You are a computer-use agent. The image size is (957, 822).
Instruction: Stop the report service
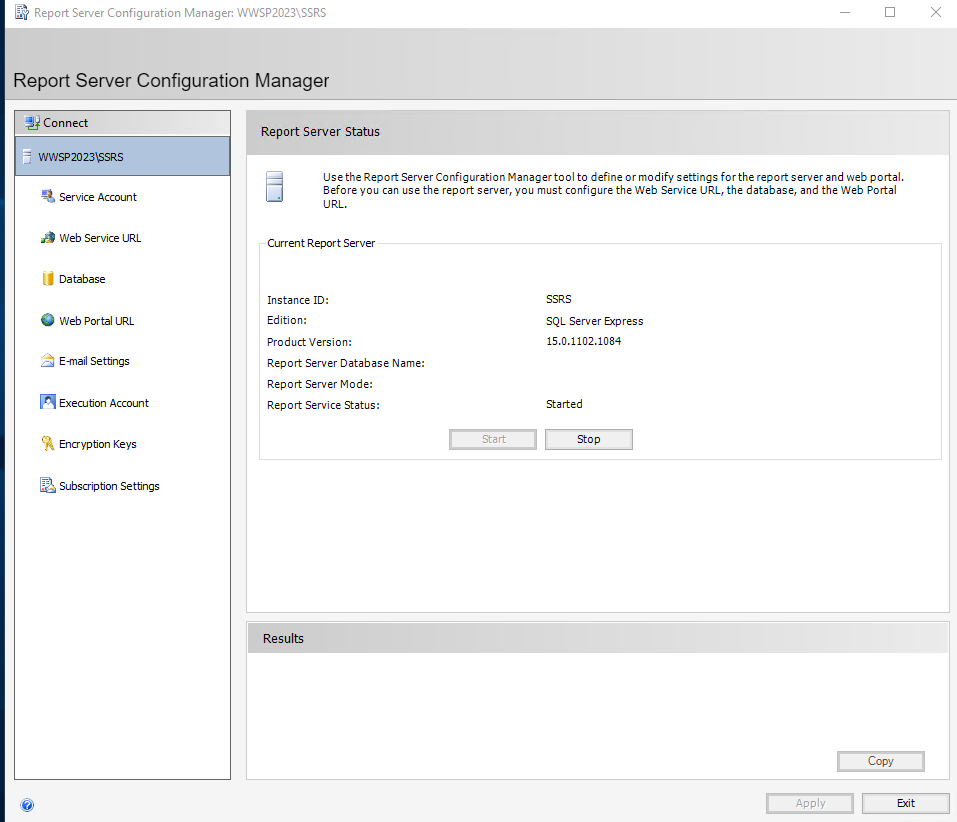click(x=589, y=439)
